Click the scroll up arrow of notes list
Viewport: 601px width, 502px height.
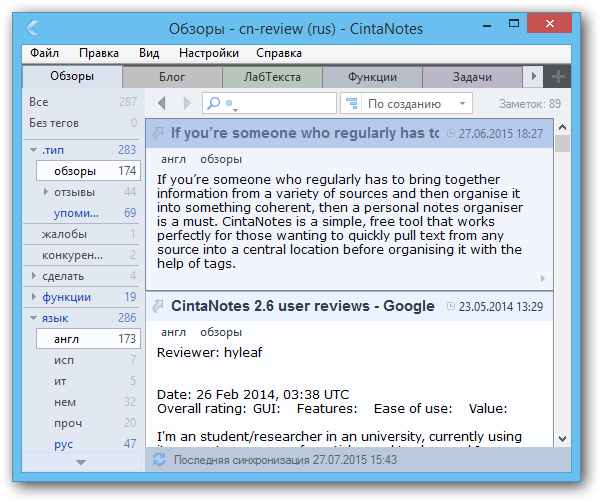pyautogui.click(x=562, y=127)
